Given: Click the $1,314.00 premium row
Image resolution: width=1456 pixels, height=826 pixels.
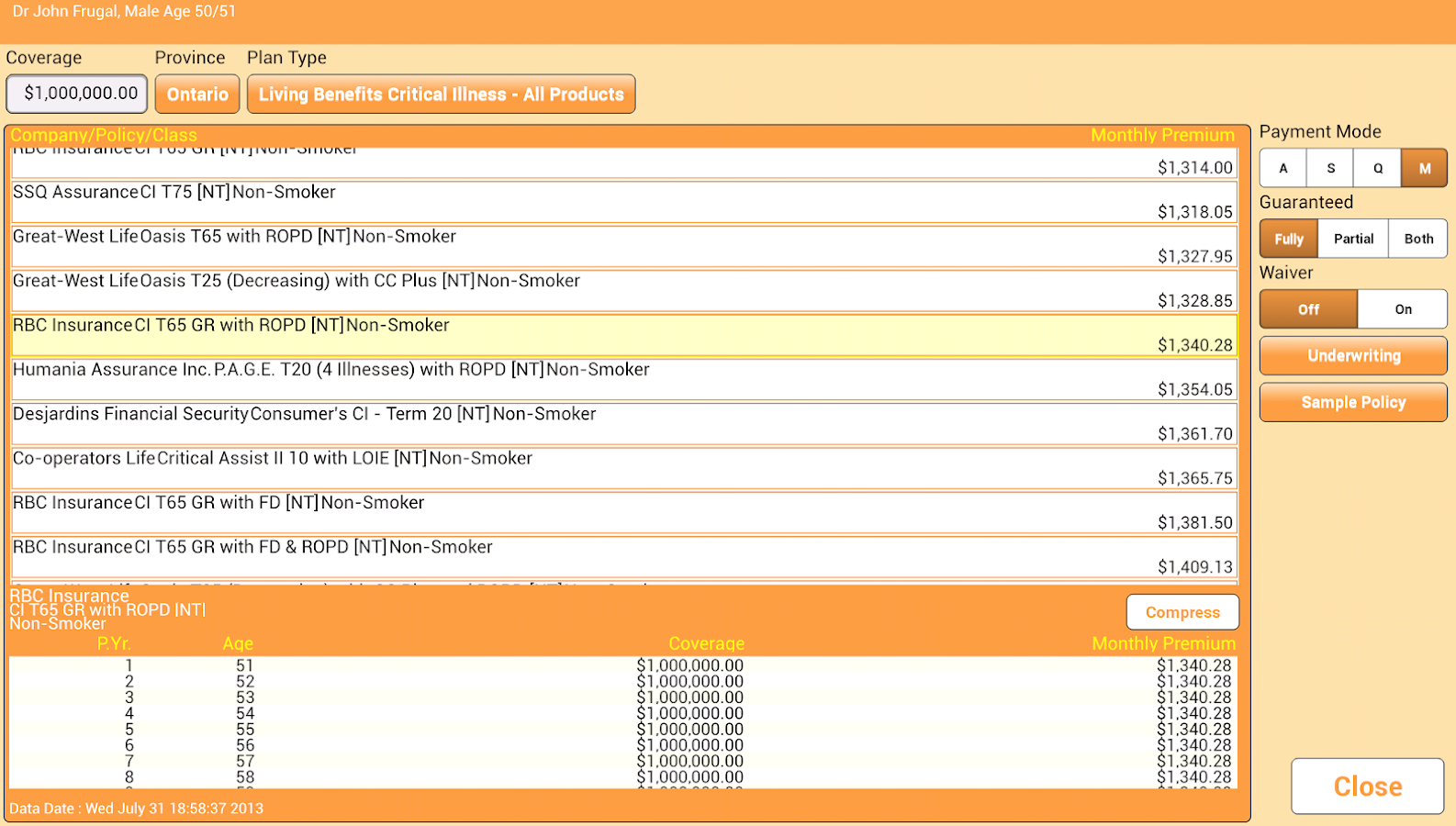Looking at the screenshot, I should 624,162.
